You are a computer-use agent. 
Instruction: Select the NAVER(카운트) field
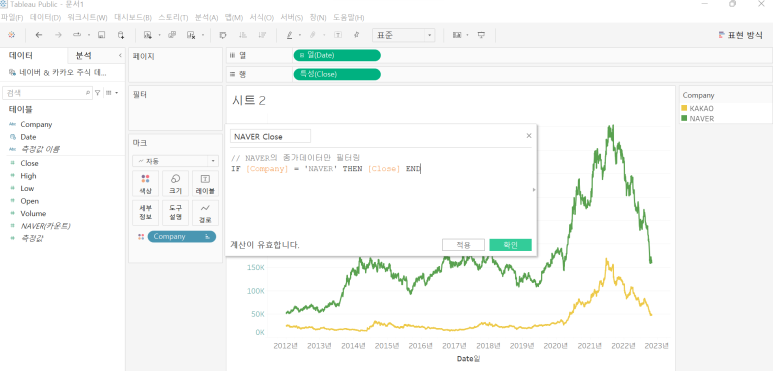pyautogui.click(x=45, y=226)
